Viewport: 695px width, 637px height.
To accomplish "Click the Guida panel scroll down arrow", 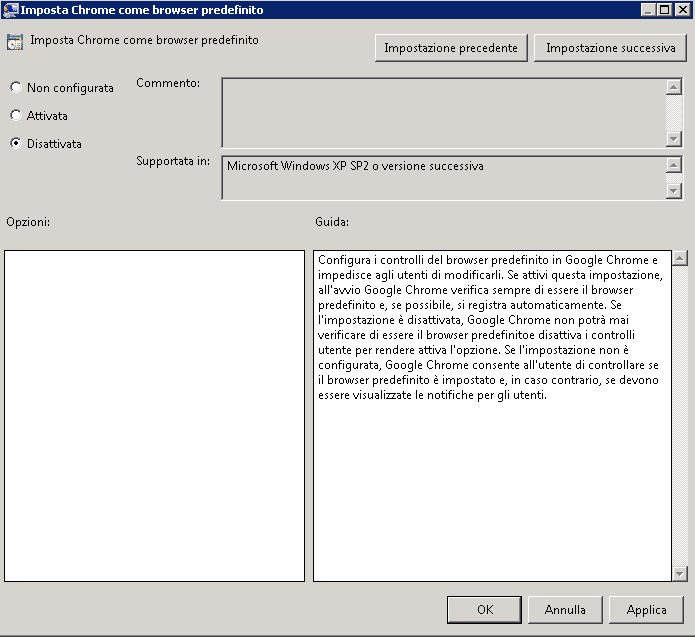I will 679,574.
